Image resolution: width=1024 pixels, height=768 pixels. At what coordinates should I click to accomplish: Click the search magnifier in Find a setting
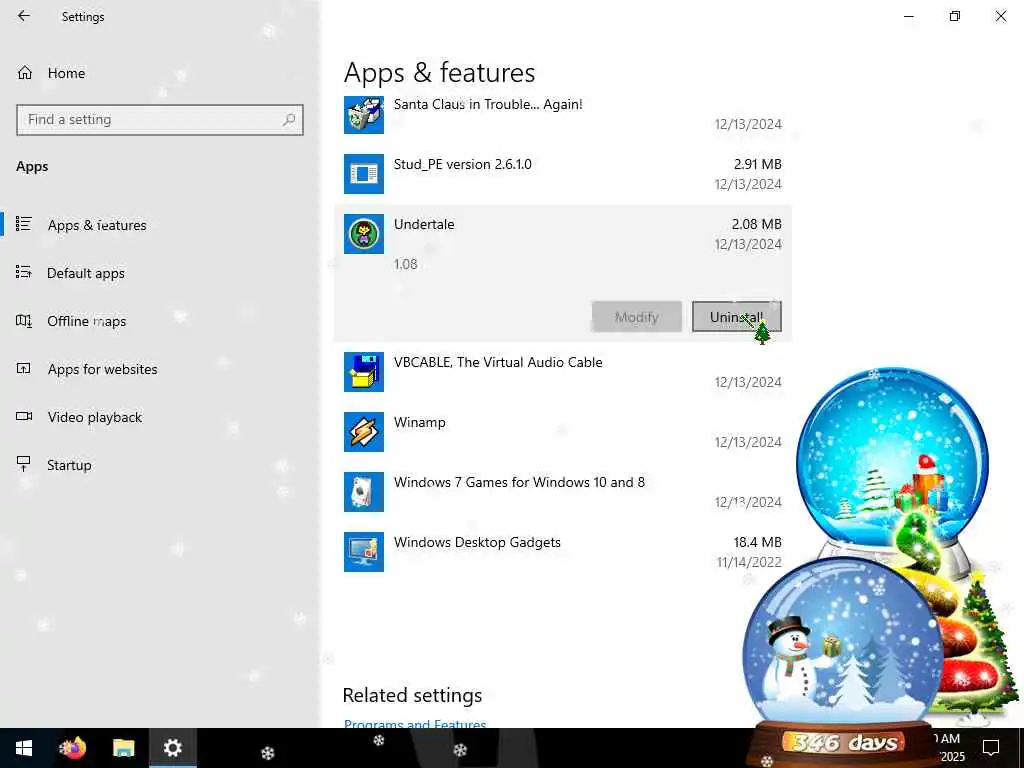point(289,120)
